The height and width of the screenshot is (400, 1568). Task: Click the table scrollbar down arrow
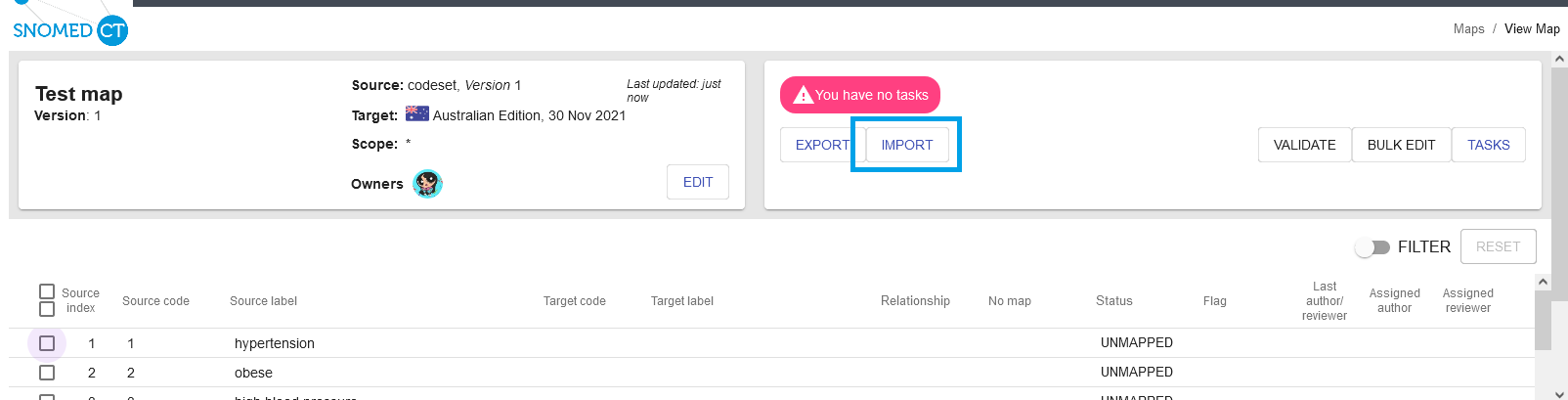tap(1544, 392)
